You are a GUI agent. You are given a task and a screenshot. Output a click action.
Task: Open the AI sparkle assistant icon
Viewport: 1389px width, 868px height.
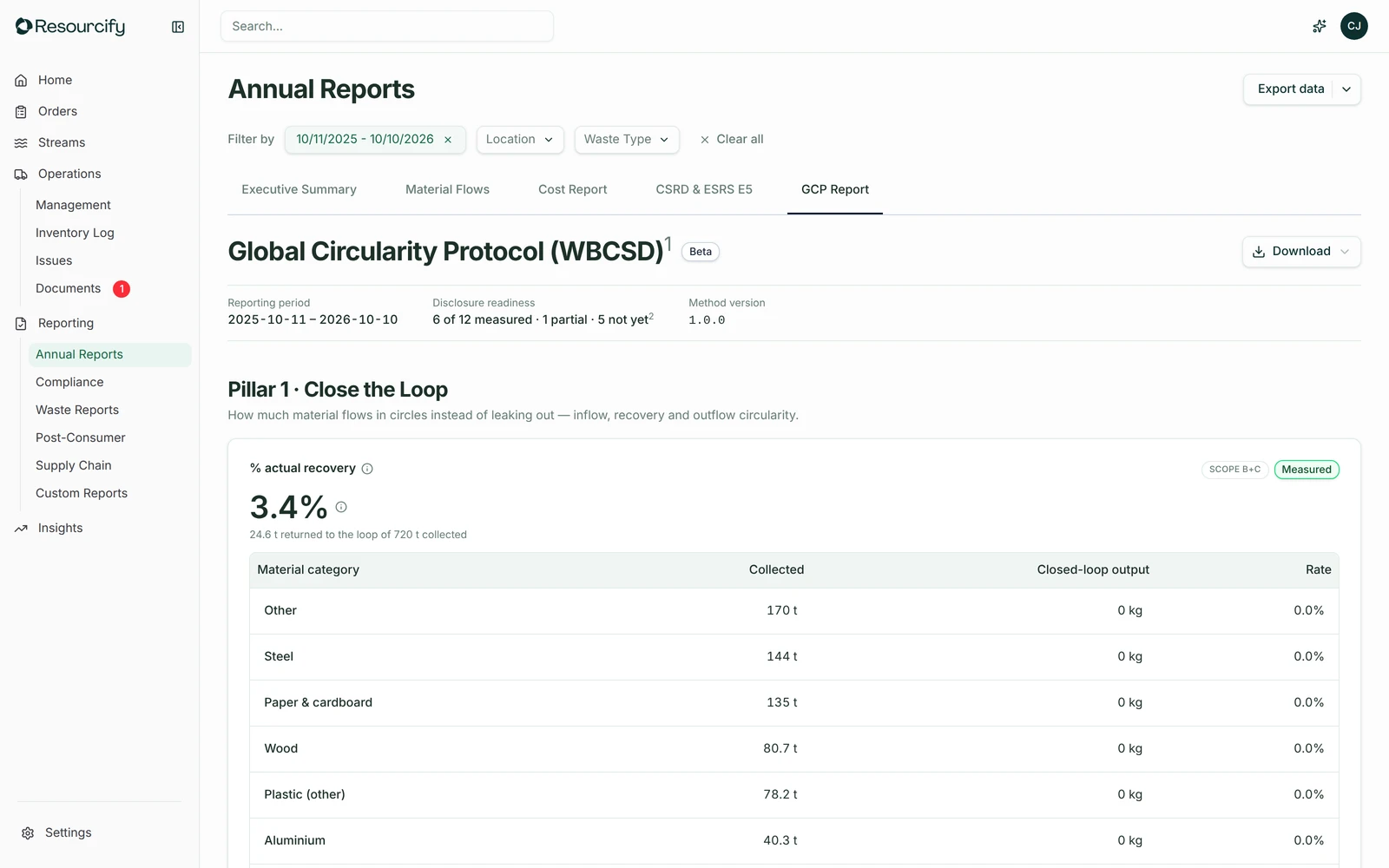pos(1319,26)
